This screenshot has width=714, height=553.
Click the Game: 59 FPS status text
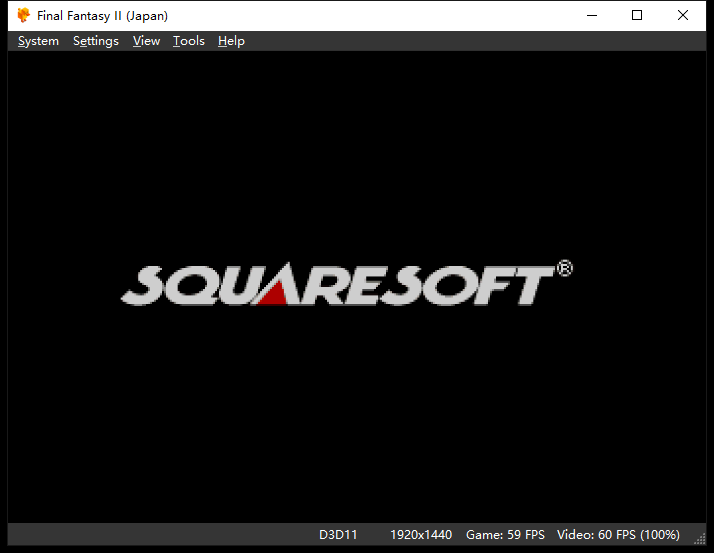(505, 534)
